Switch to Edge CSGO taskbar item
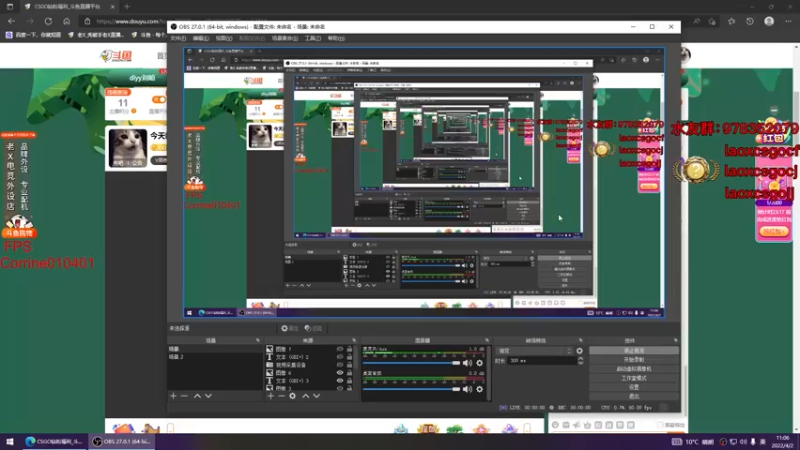This screenshot has height=450, width=800. pyautogui.click(x=55, y=441)
